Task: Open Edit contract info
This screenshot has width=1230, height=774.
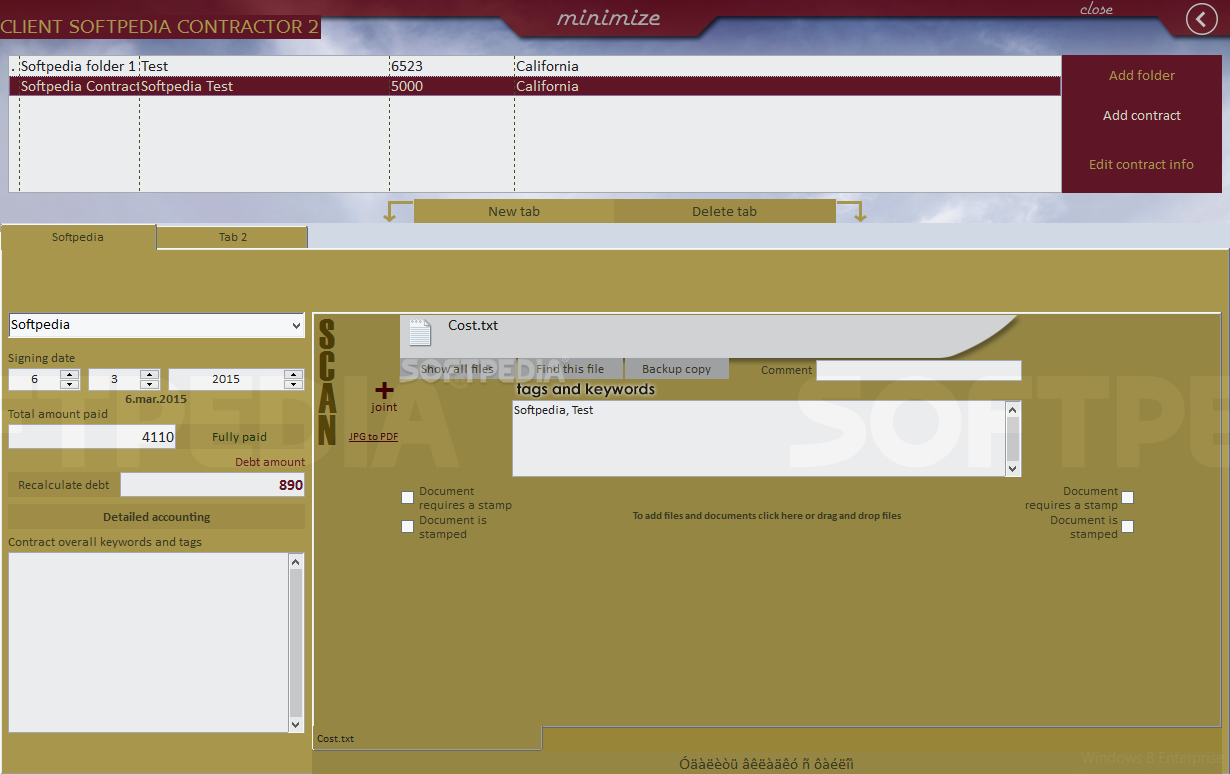Action: (x=1142, y=164)
